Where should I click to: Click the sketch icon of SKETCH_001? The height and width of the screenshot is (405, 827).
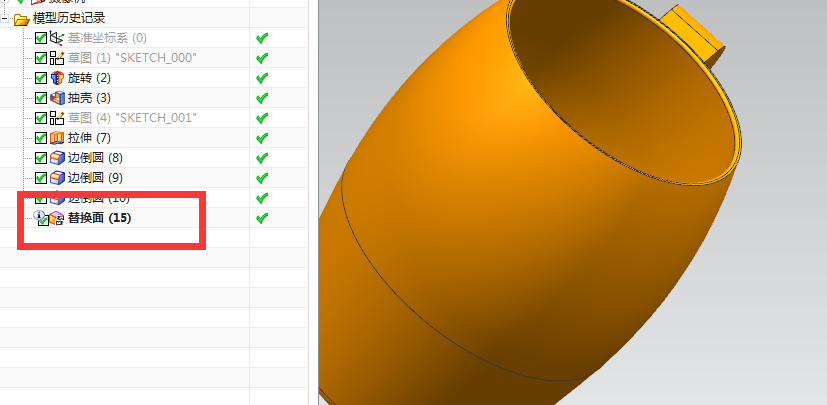click(57, 118)
